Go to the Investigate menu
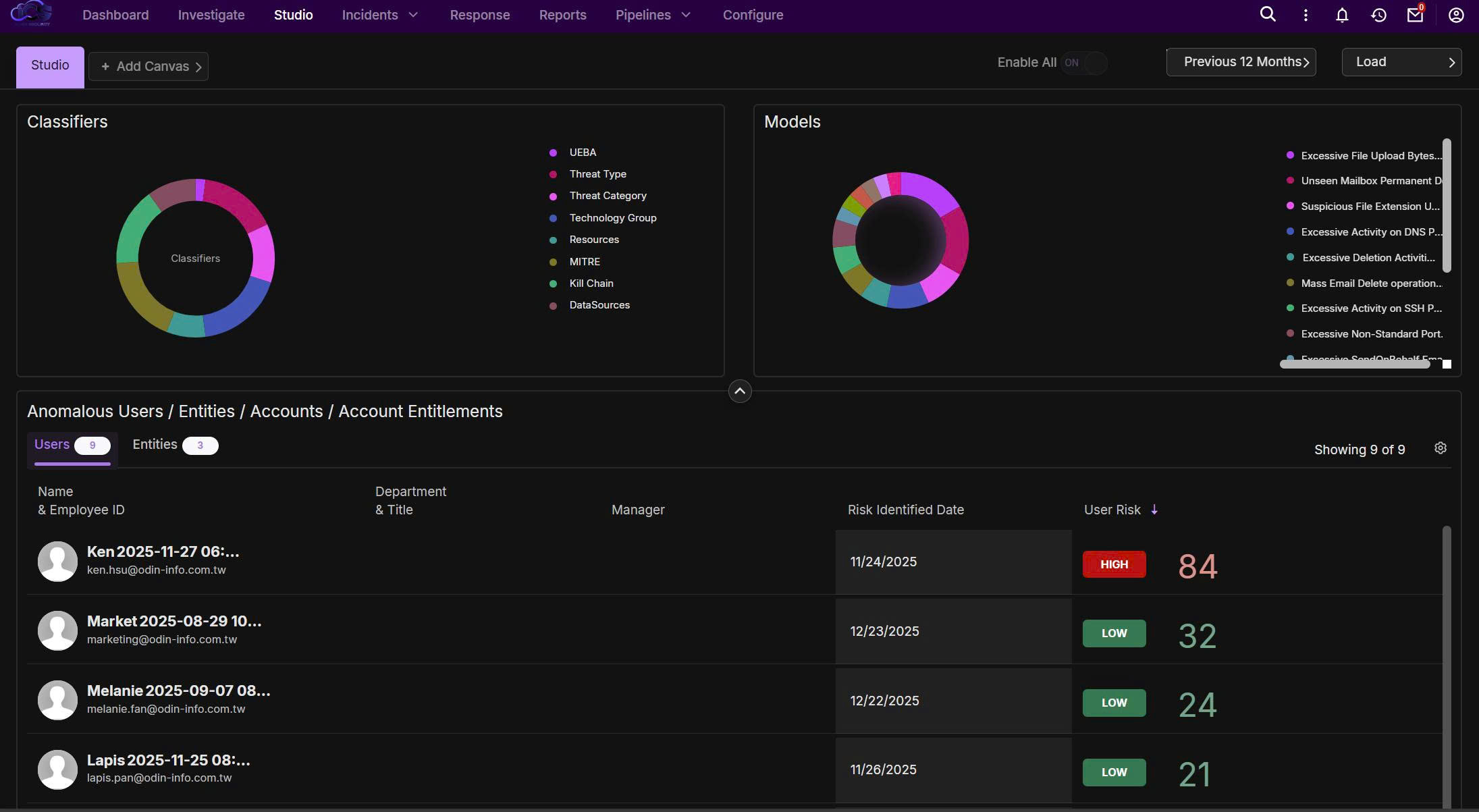 point(211,15)
